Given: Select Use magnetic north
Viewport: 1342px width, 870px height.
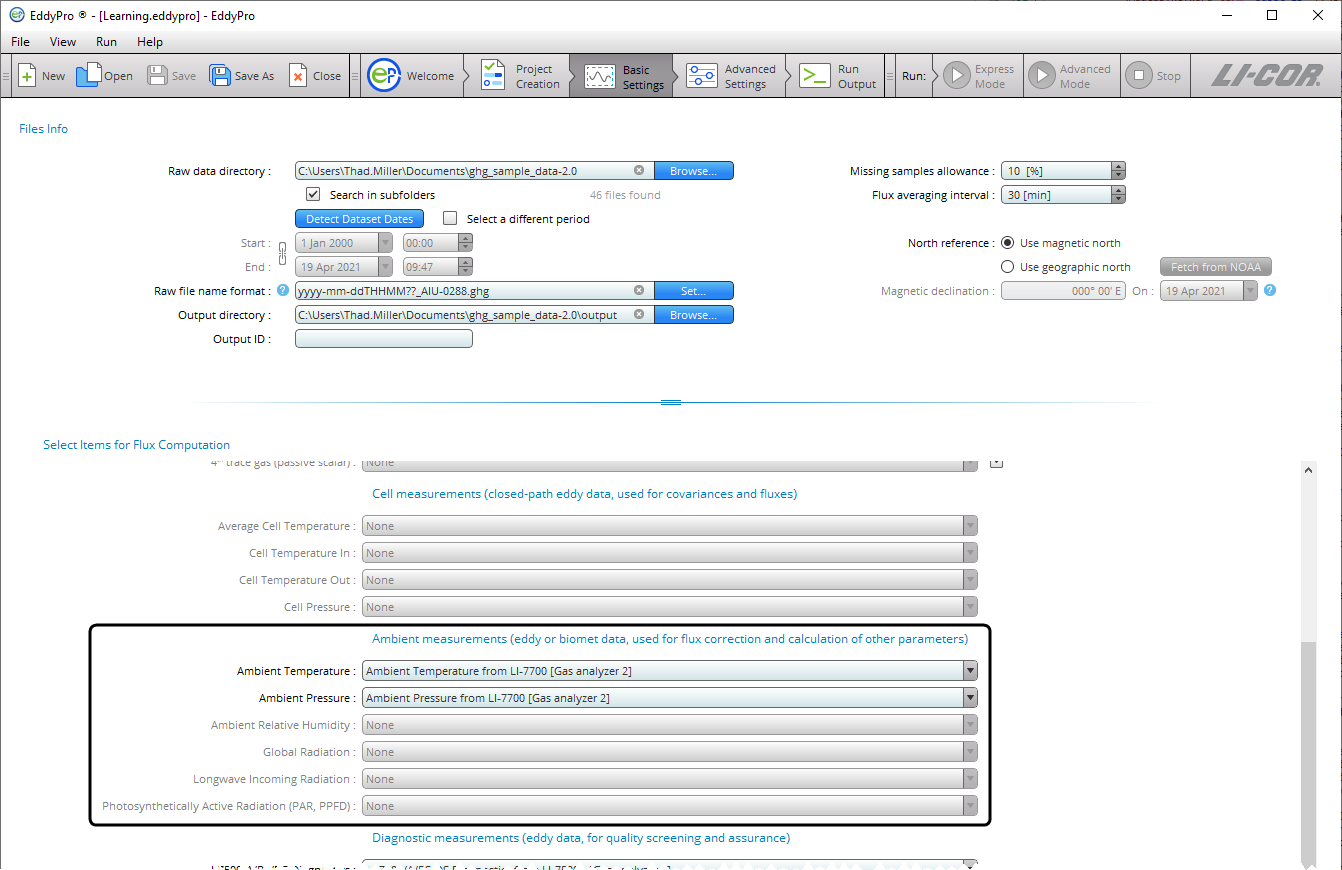Looking at the screenshot, I should coord(1008,243).
